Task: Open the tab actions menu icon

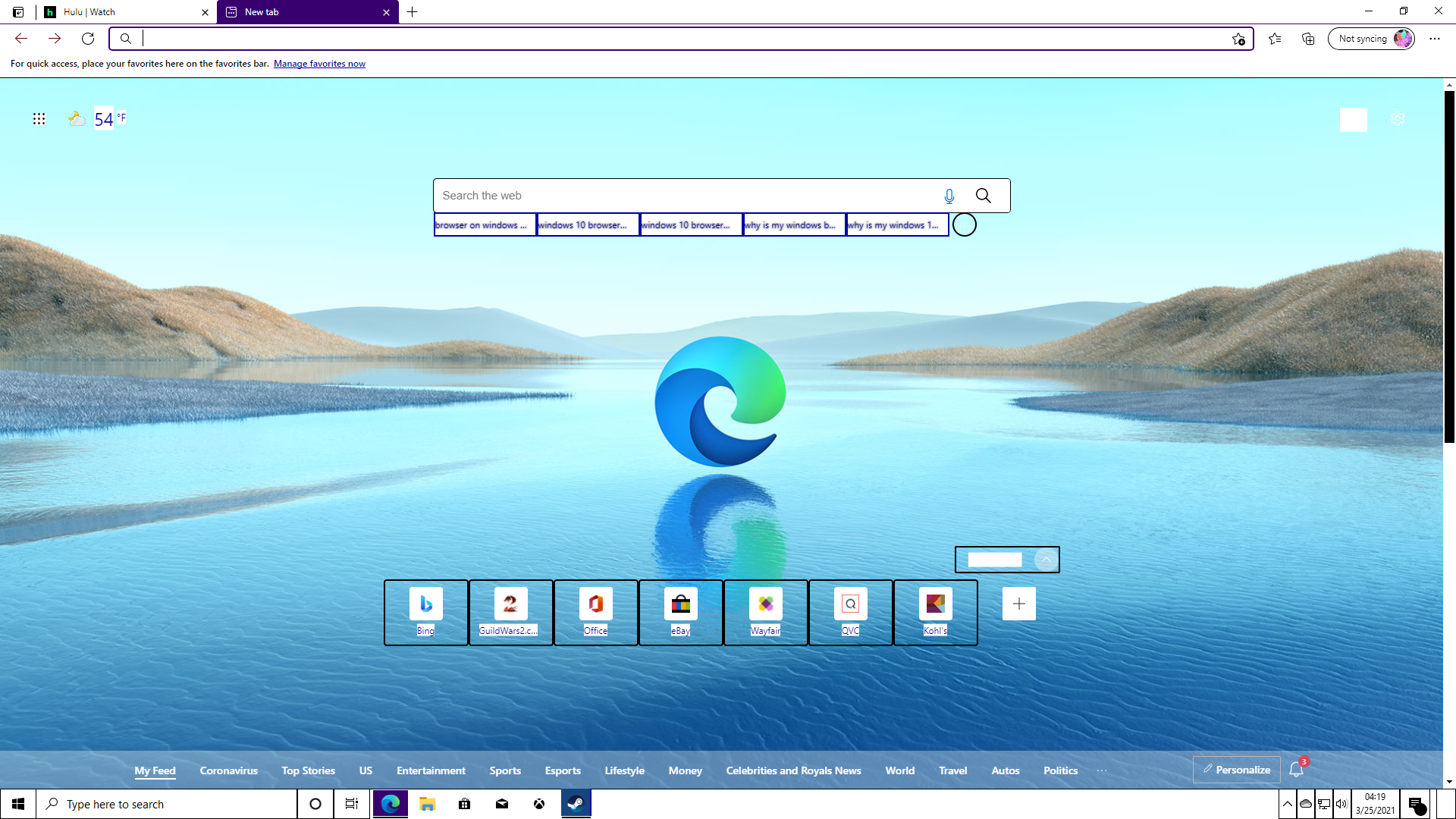Action: pos(18,12)
